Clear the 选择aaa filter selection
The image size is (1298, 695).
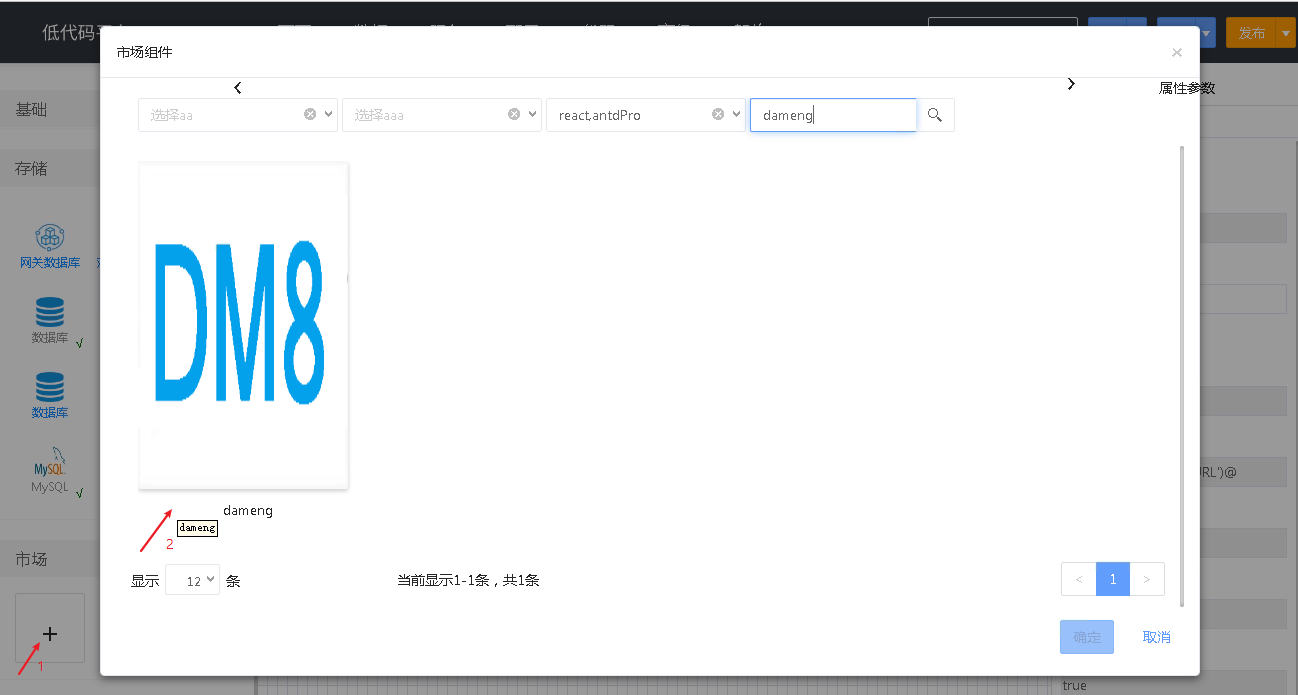pos(514,114)
